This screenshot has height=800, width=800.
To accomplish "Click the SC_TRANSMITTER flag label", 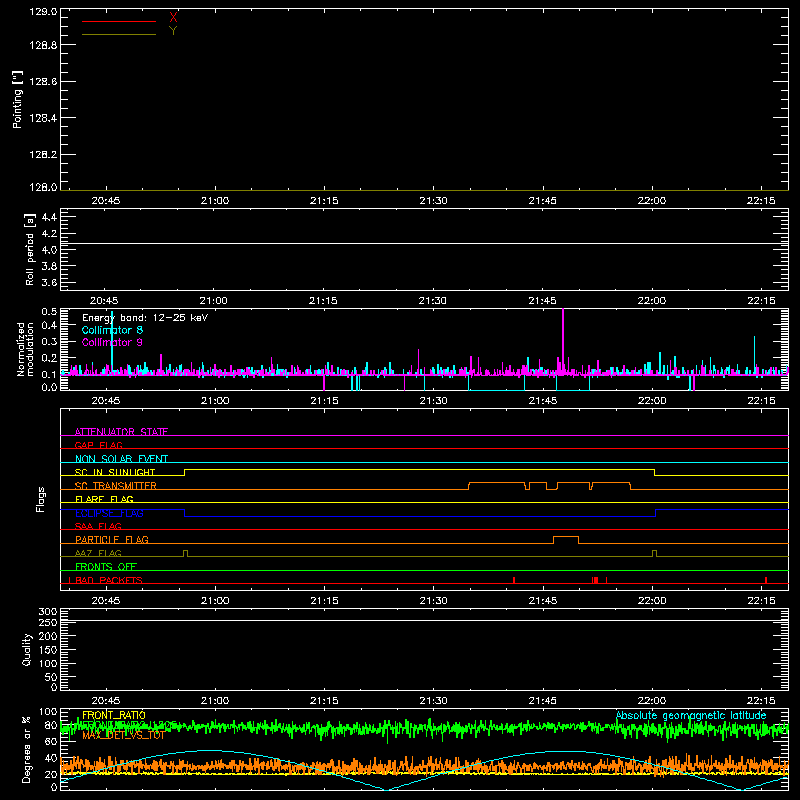I will [116, 486].
